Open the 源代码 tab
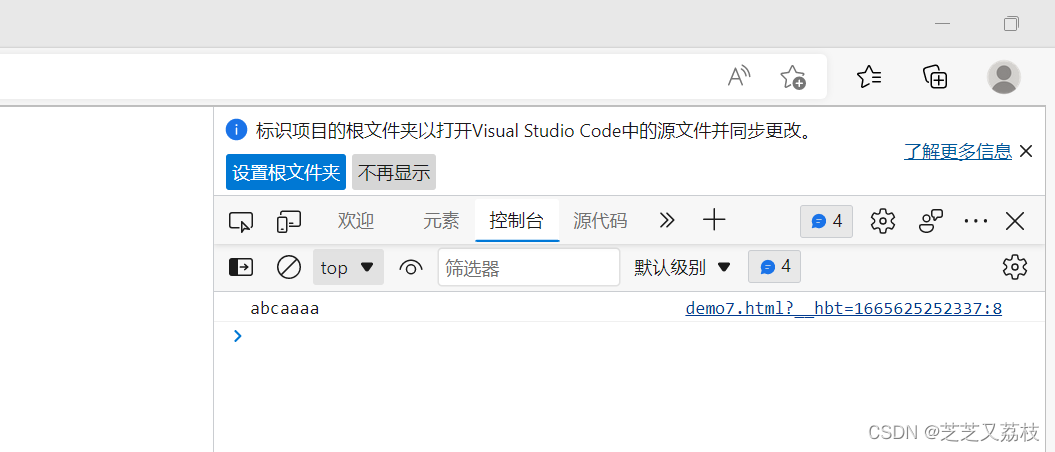This screenshot has height=452, width=1055. (x=600, y=221)
